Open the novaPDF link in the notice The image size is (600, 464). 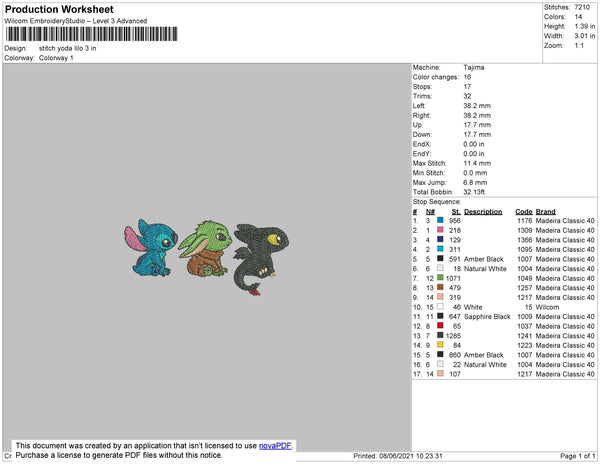[x=275, y=446]
